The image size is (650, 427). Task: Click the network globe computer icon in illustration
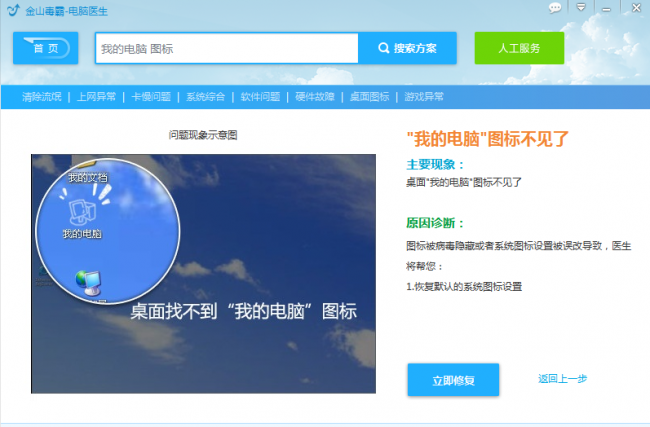click(88, 283)
